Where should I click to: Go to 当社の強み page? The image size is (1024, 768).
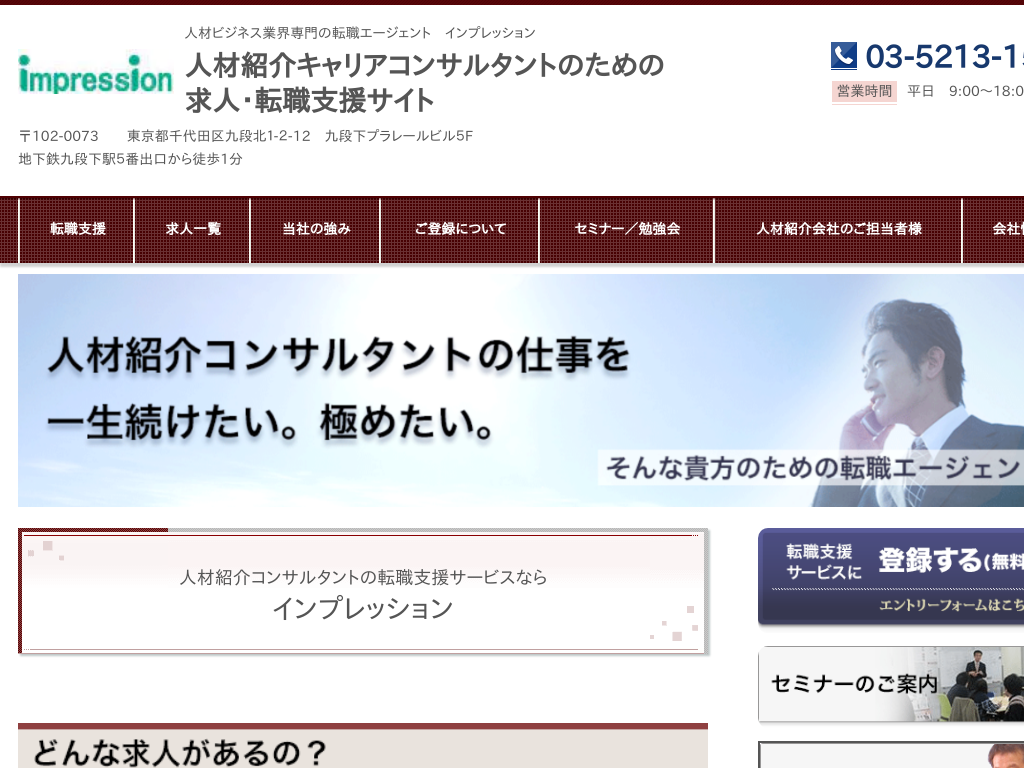pyautogui.click(x=315, y=229)
